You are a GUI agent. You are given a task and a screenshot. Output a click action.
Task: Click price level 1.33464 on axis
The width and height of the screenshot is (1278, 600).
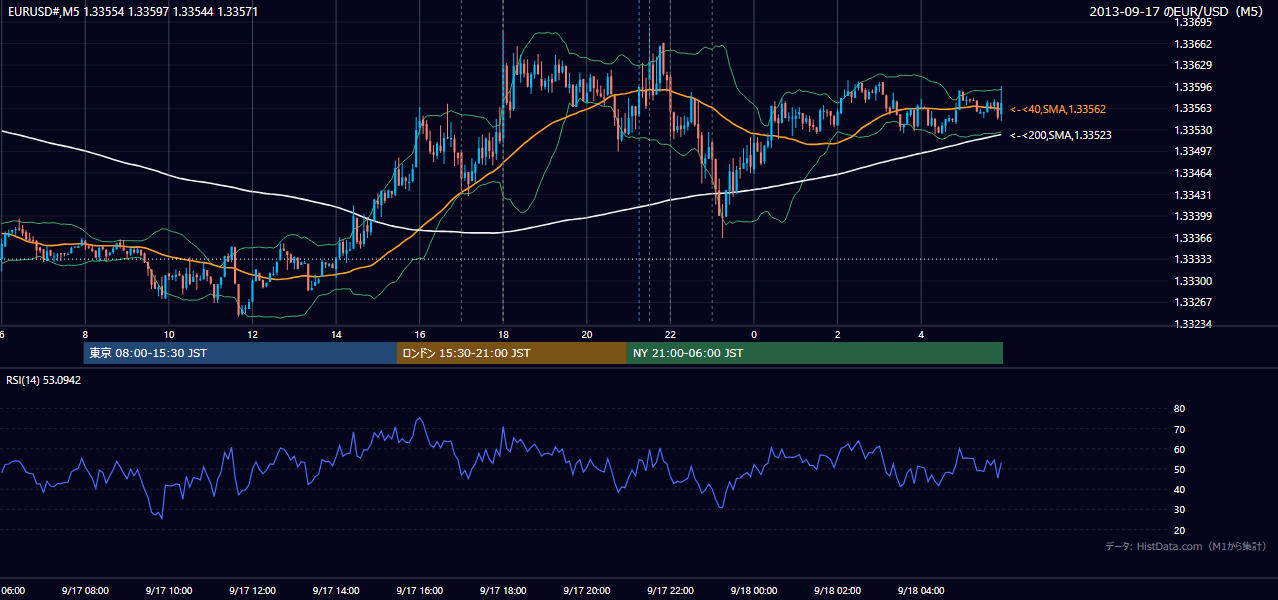pyautogui.click(x=1192, y=173)
